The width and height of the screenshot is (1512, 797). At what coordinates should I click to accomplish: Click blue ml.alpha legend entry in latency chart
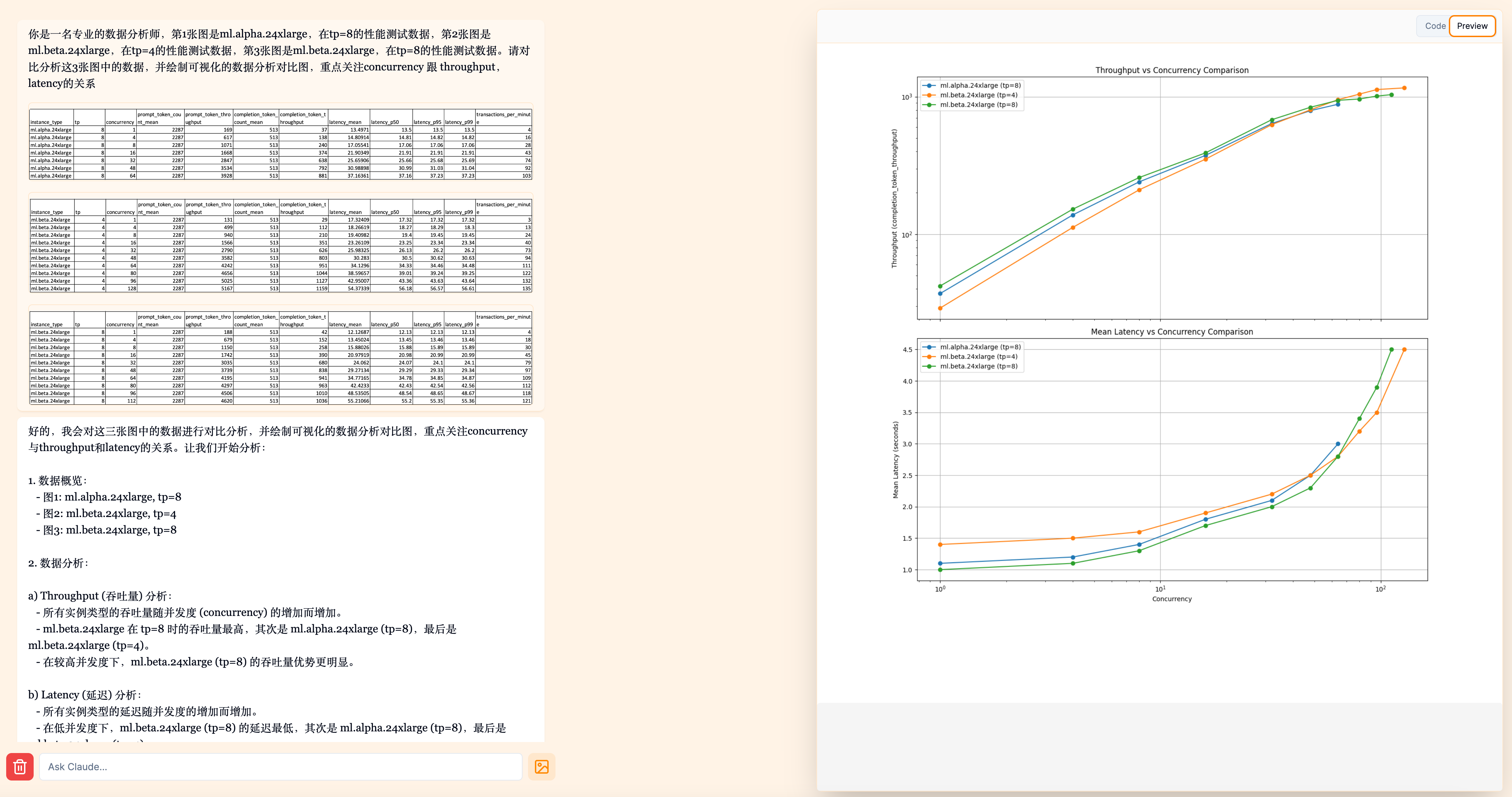click(x=980, y=347)
